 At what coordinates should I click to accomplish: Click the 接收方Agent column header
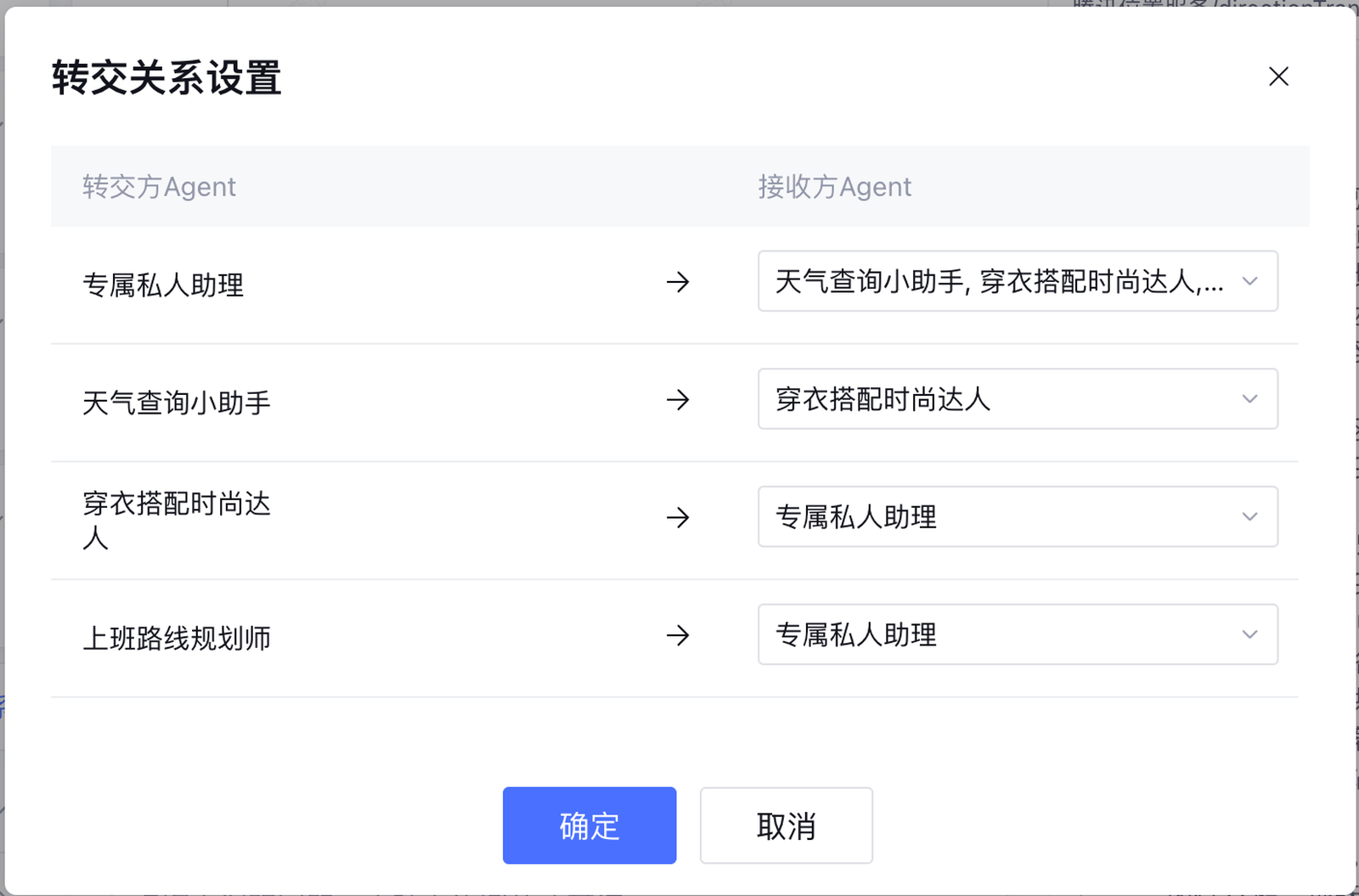834,187
